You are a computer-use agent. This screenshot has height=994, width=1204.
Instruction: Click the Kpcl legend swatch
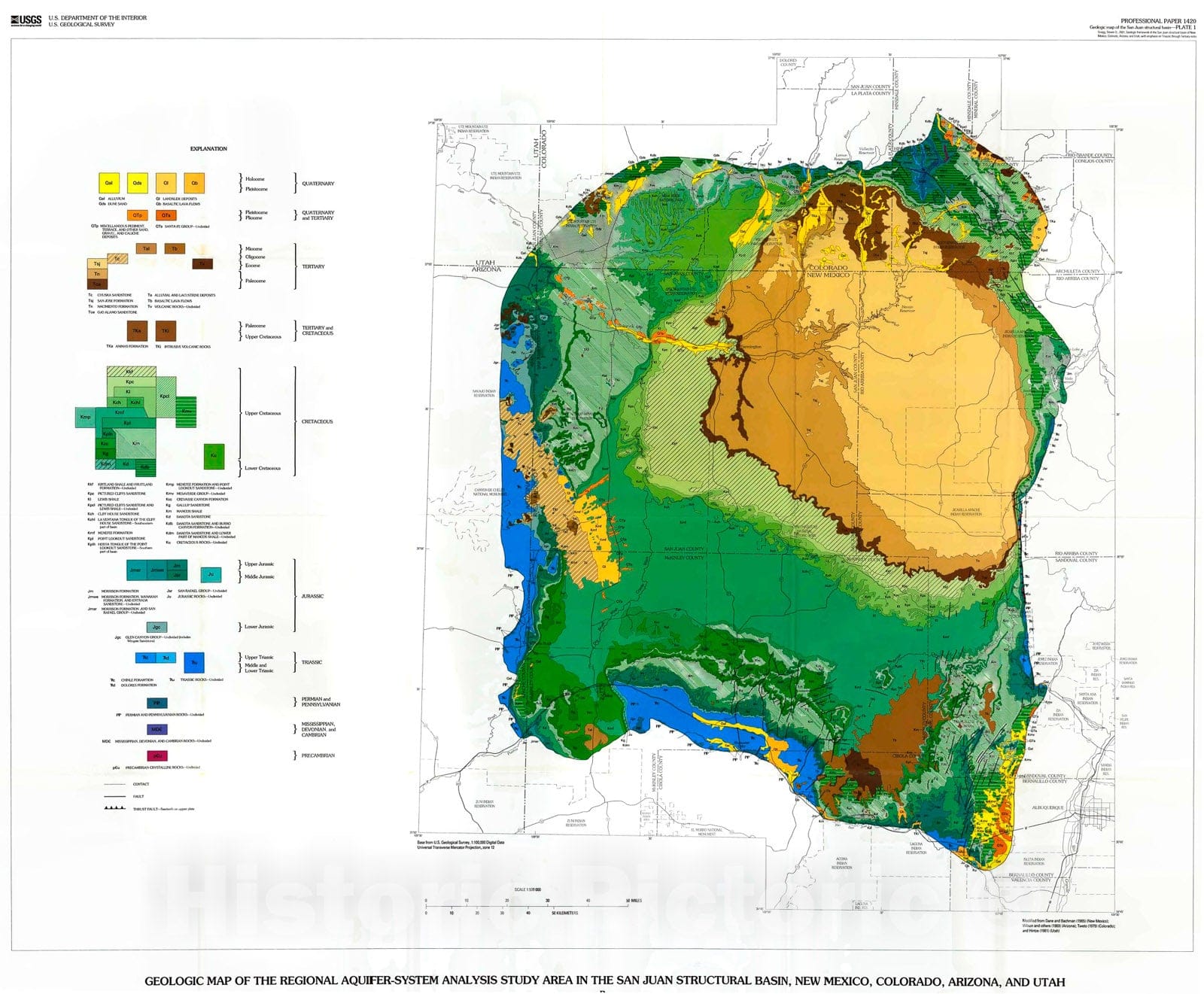tap(166, 397)
